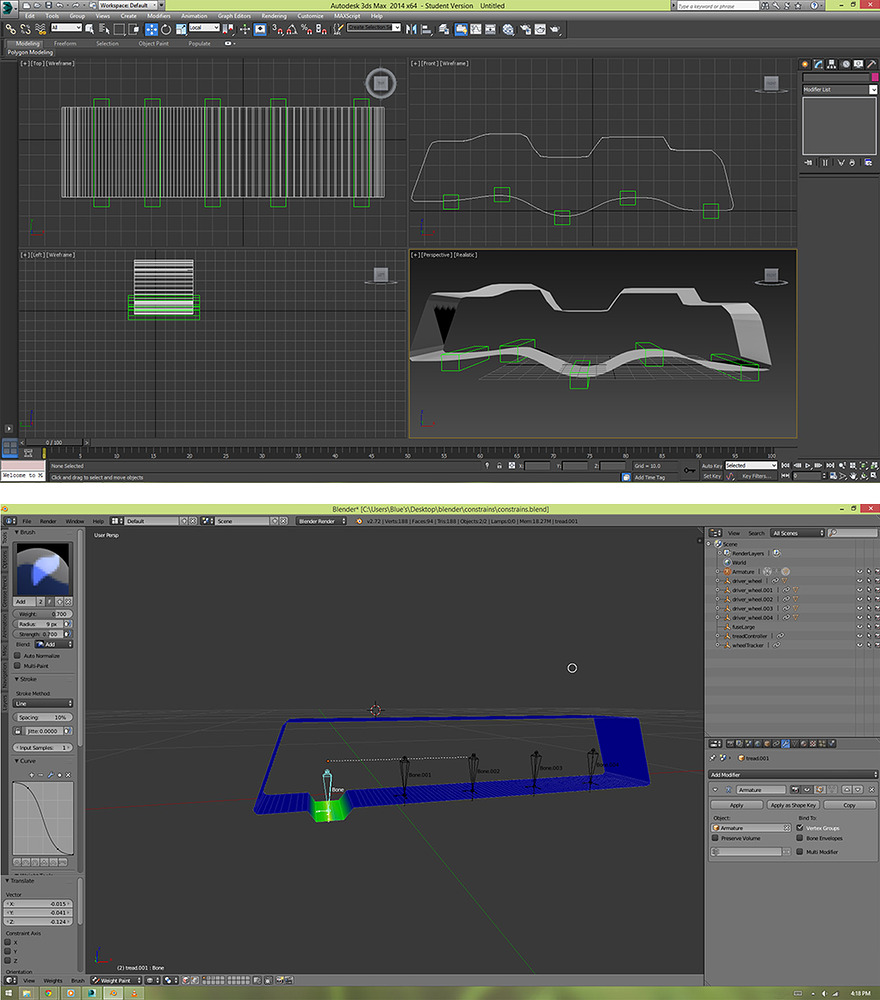Click the Modifiers tab wrench icon in Blender properties
Image resolution: width=880 pixels, height=1000 pixels.
785,744
